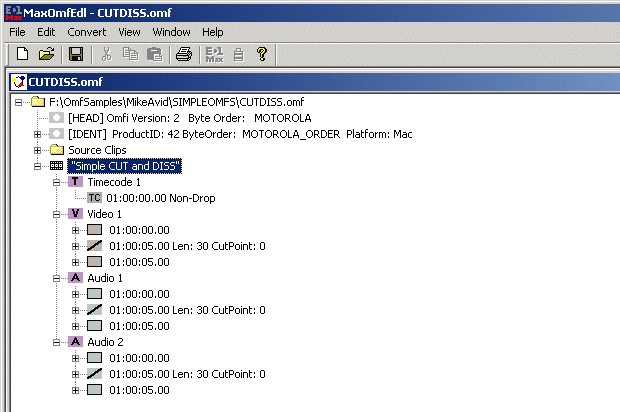Select the last 01:00:05.00 clip under Audio 1
Viewport: 620px width, 412px height.
coord(139,326)
